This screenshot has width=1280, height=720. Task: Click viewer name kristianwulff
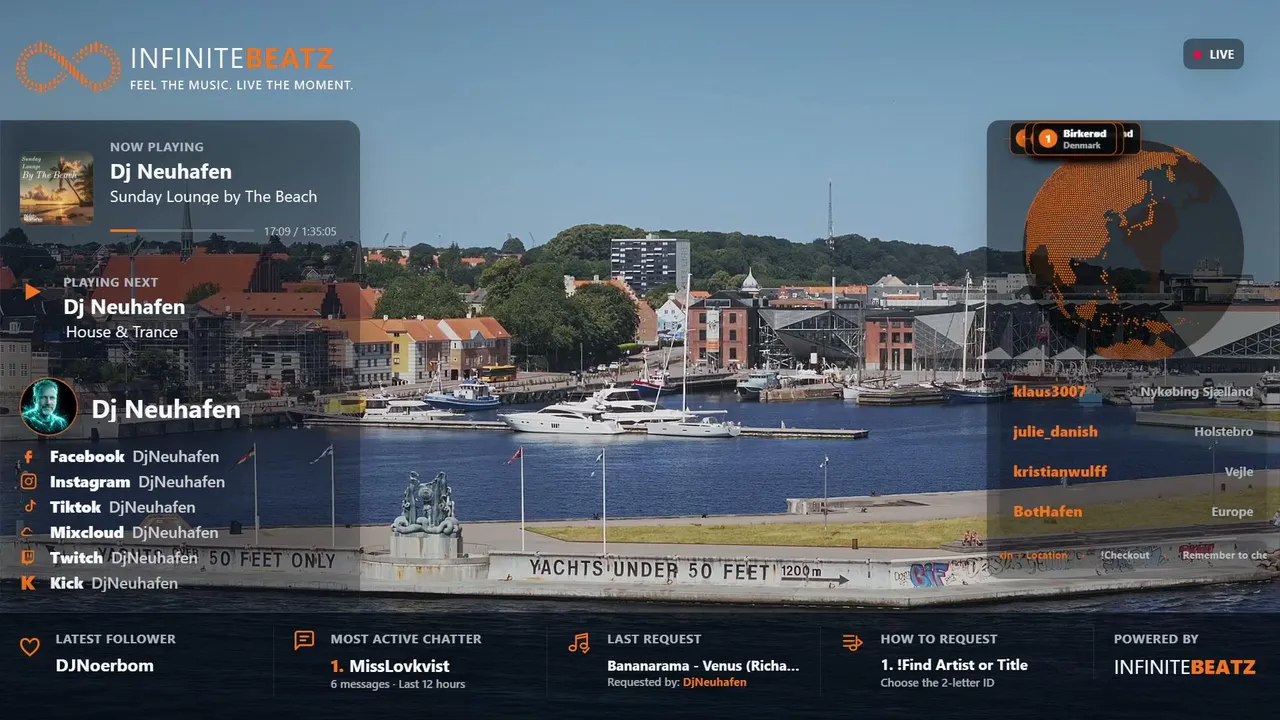(1060, 472)
